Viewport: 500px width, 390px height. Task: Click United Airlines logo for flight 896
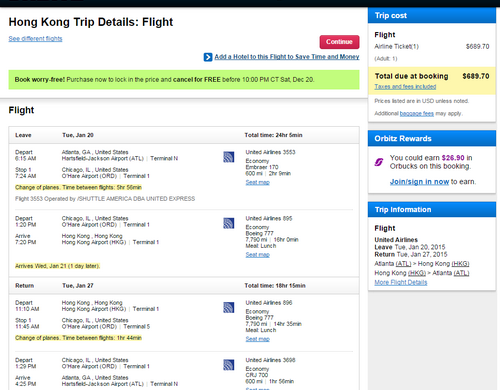[229, 307]
